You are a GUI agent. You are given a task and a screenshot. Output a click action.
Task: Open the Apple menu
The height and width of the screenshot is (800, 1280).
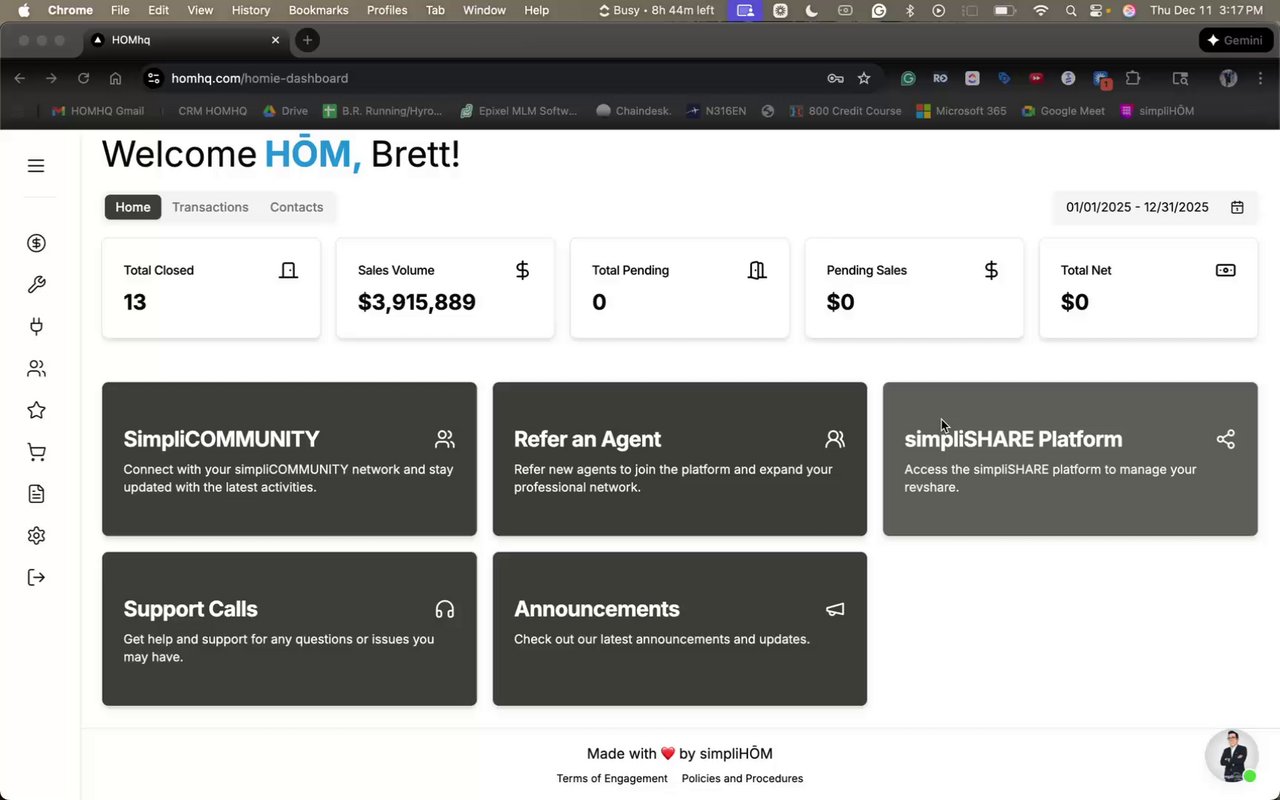pyautogui.click(x=23, y=10)
